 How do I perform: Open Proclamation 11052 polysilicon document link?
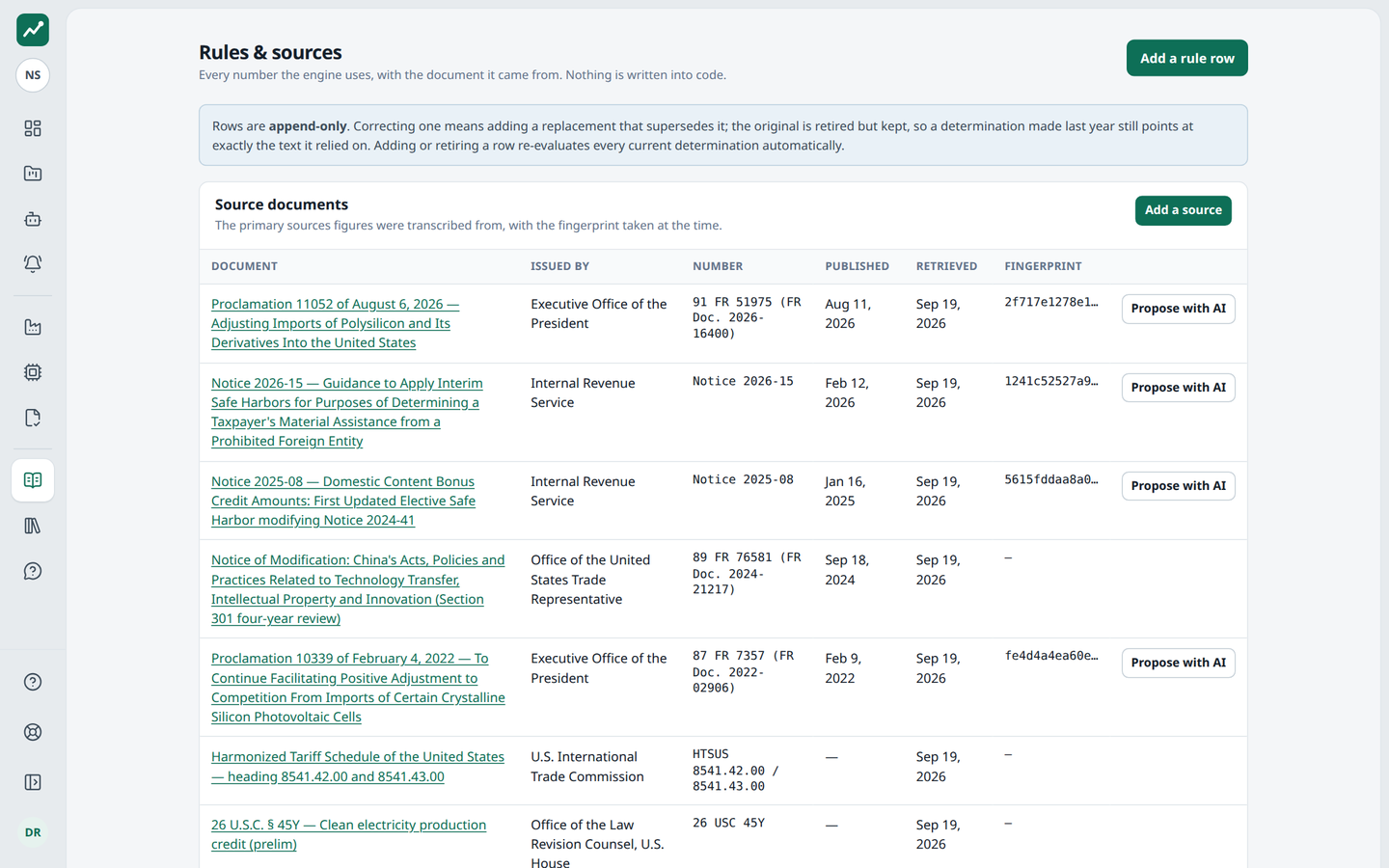(x=335, y=323)
